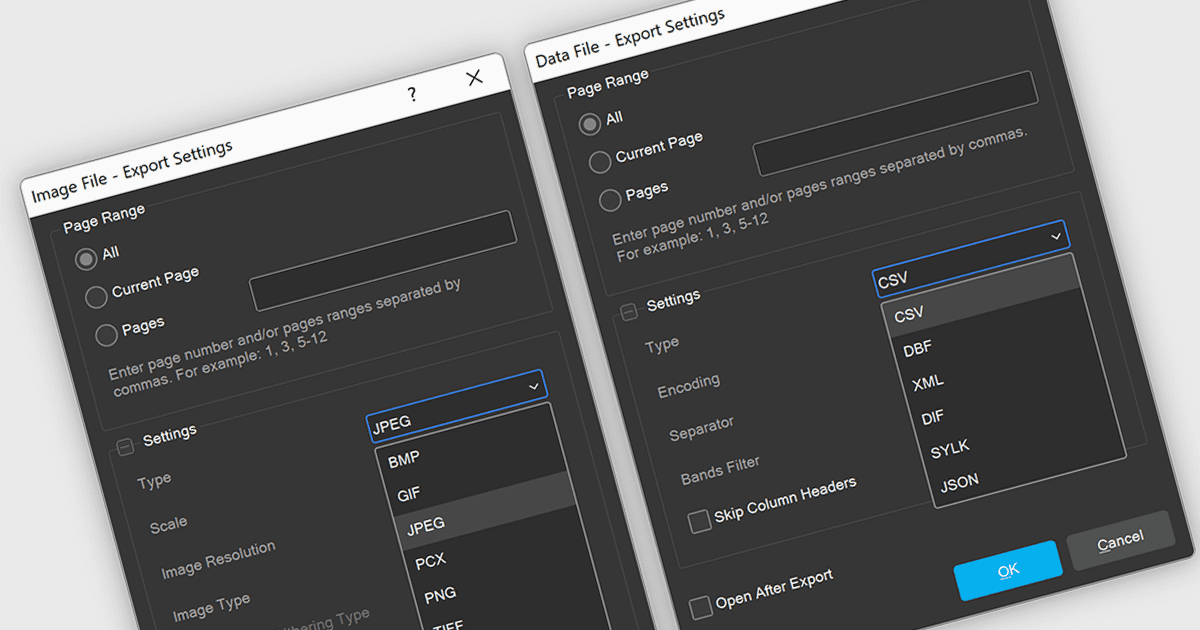Select Current Page radio in Image File dialog
The image size is (1200, 630).
(96, 296)
